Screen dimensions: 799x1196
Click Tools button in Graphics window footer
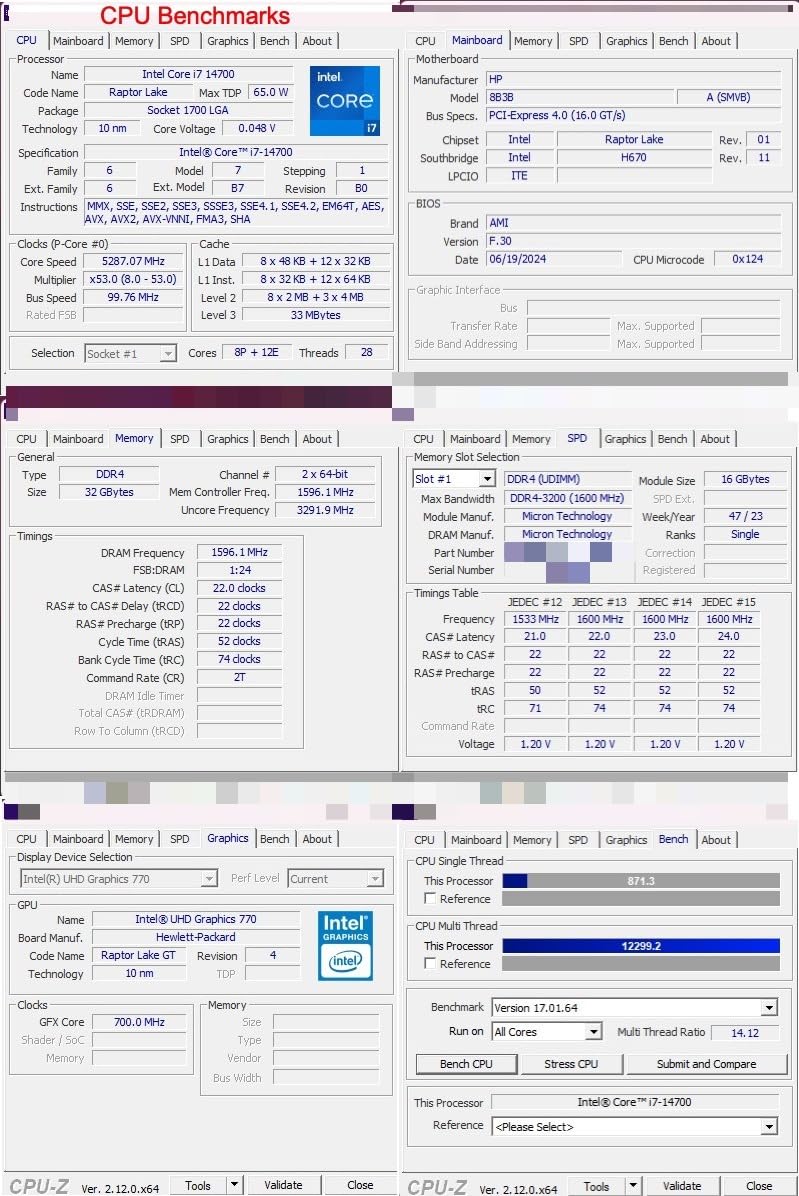tap(197, 1185)
